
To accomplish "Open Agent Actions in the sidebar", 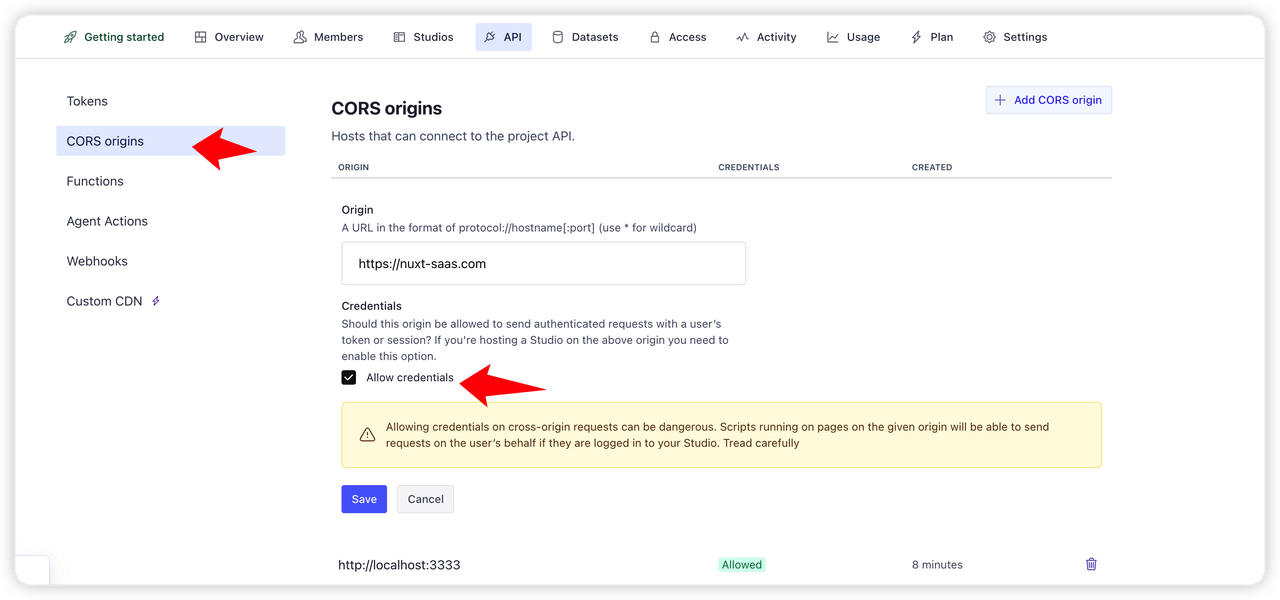I will 171,221.
